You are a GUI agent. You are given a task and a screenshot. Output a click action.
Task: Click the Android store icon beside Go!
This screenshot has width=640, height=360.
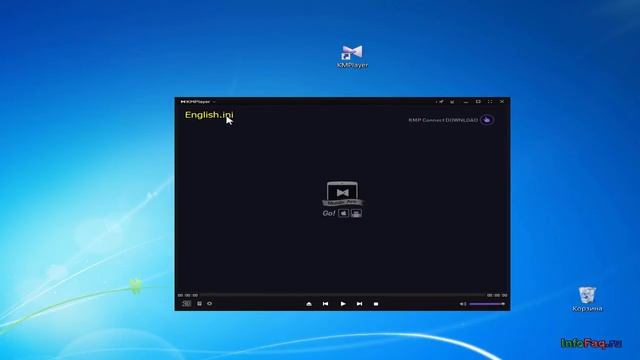(356, 213)
